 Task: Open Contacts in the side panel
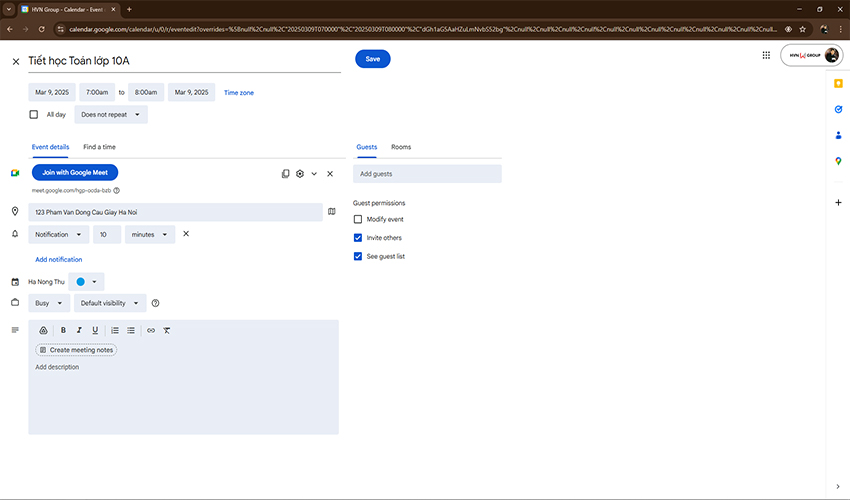838,135
